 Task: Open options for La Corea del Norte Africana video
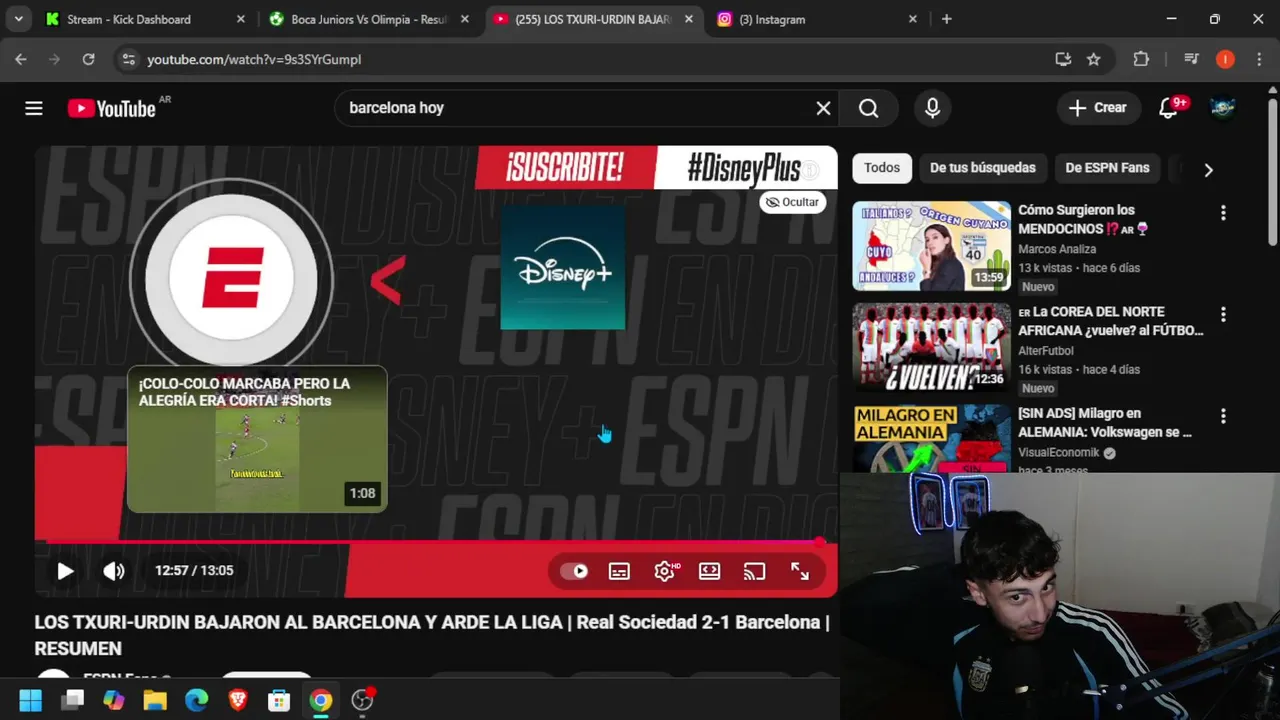click(1223, 314)
